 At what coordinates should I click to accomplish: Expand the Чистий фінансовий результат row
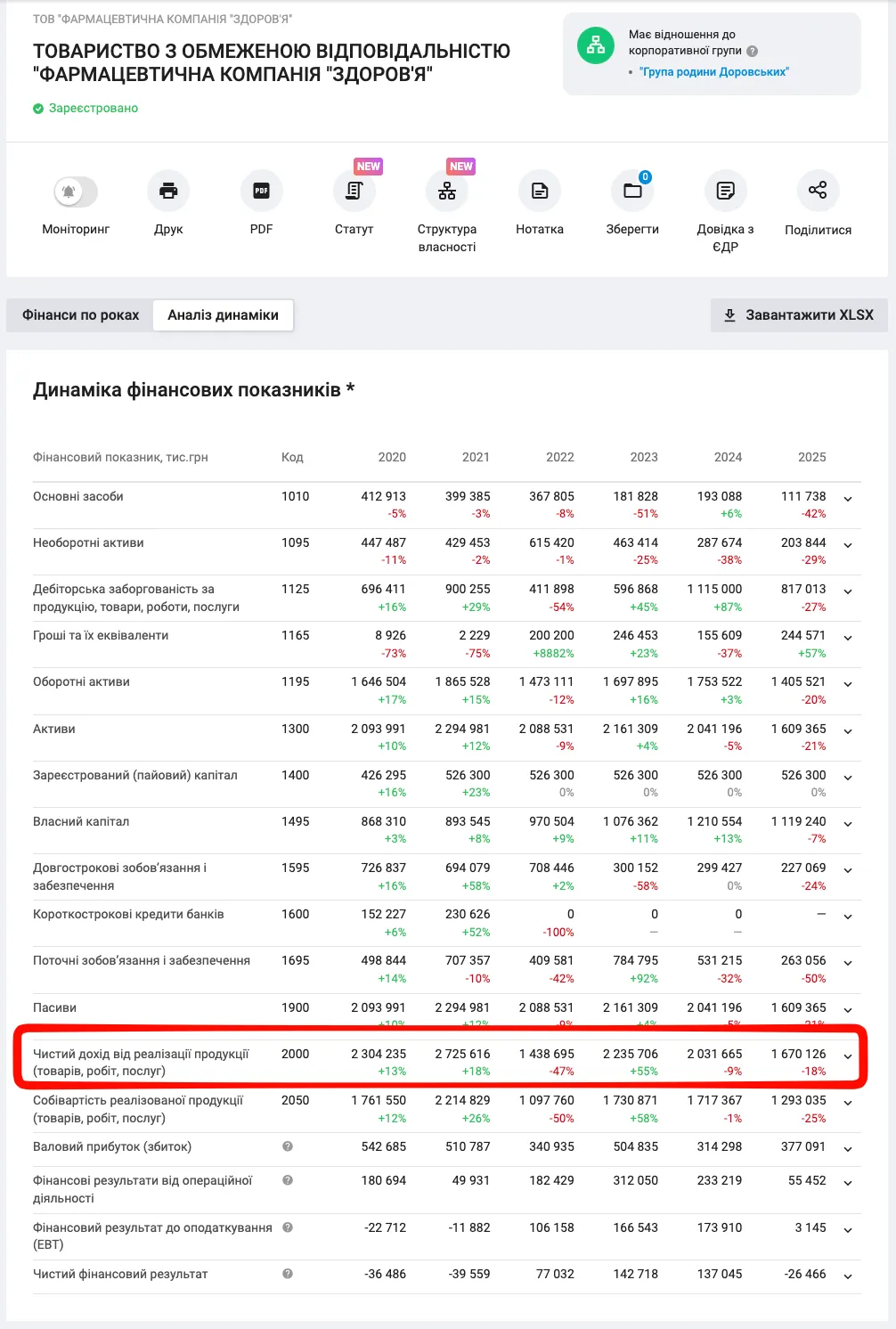(x=848, y=1276)
